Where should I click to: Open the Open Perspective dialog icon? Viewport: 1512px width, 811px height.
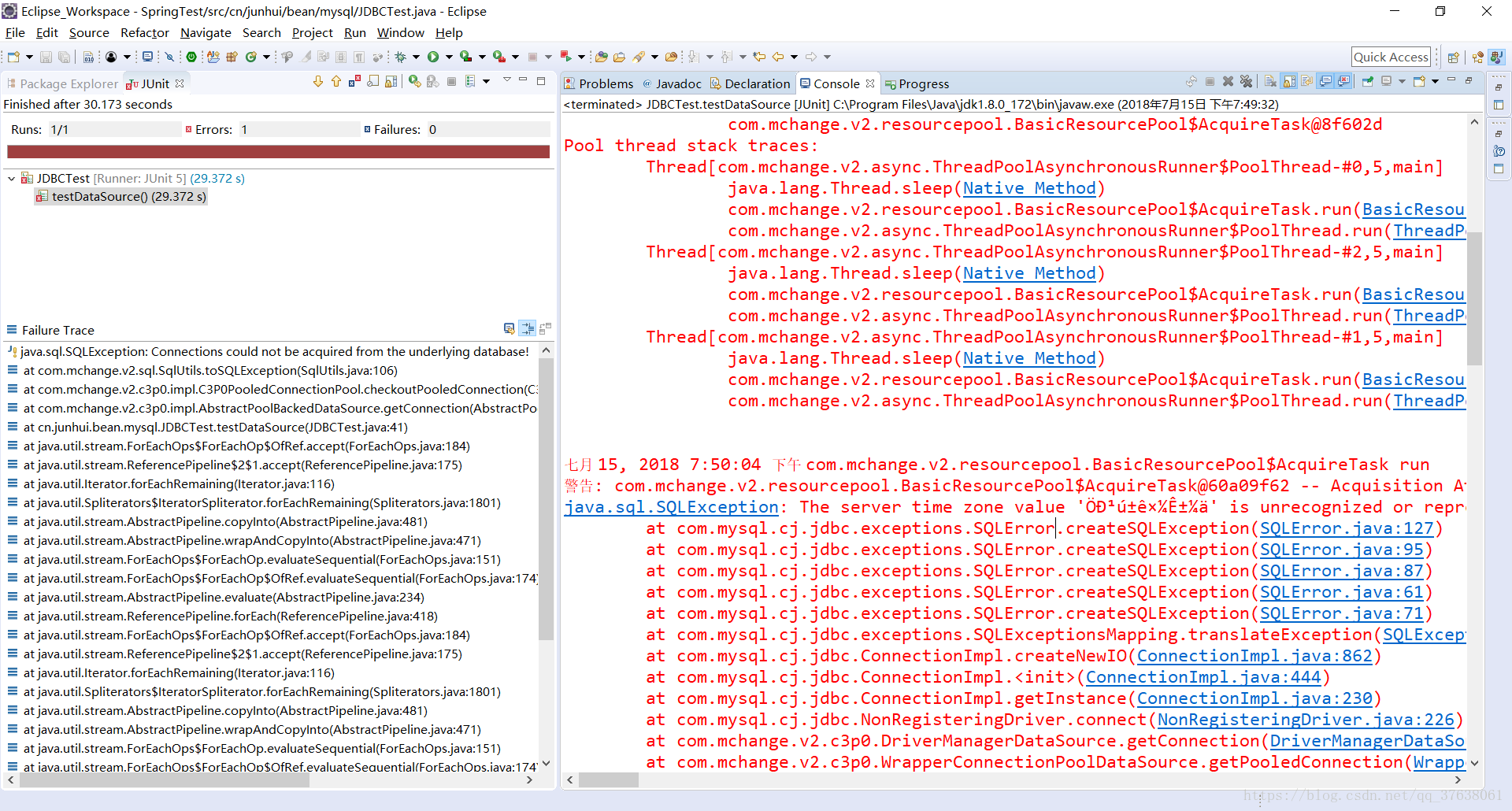pyautogui.click(x=1454, y=57)
